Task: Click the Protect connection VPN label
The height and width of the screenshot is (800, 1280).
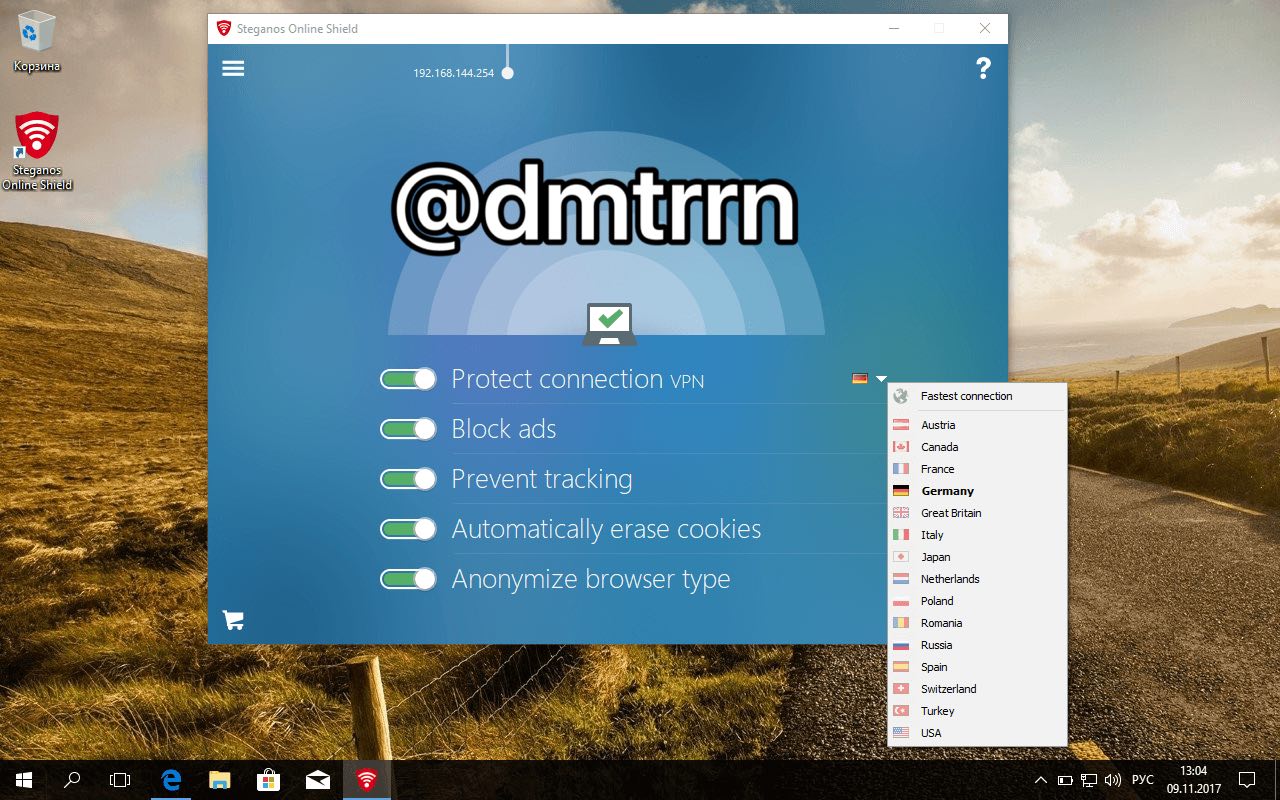Action: coord(578,380)
